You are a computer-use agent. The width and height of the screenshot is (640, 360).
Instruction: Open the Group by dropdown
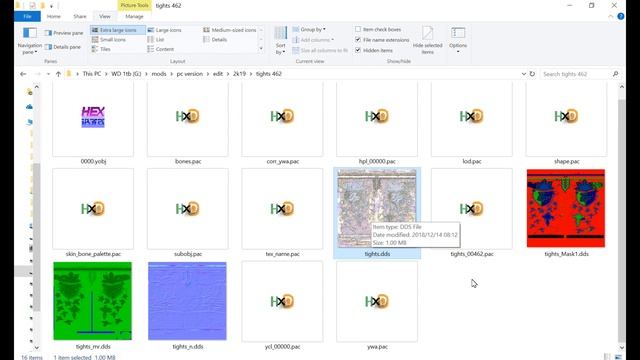pyautogui.click(x=309, y=29)
